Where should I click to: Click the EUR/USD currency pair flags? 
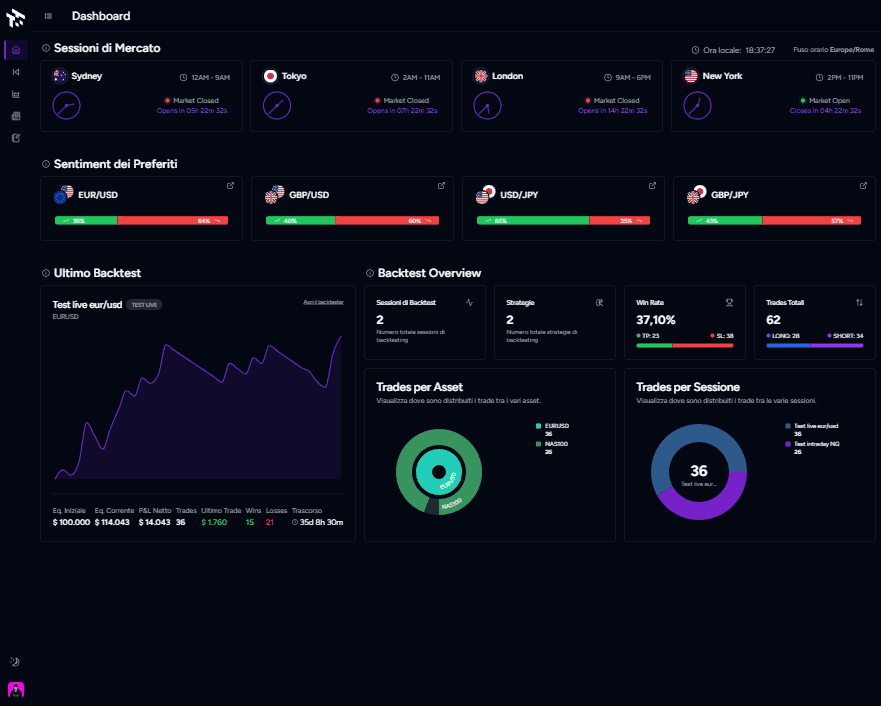pyautogui.click(x=63, y=194)
